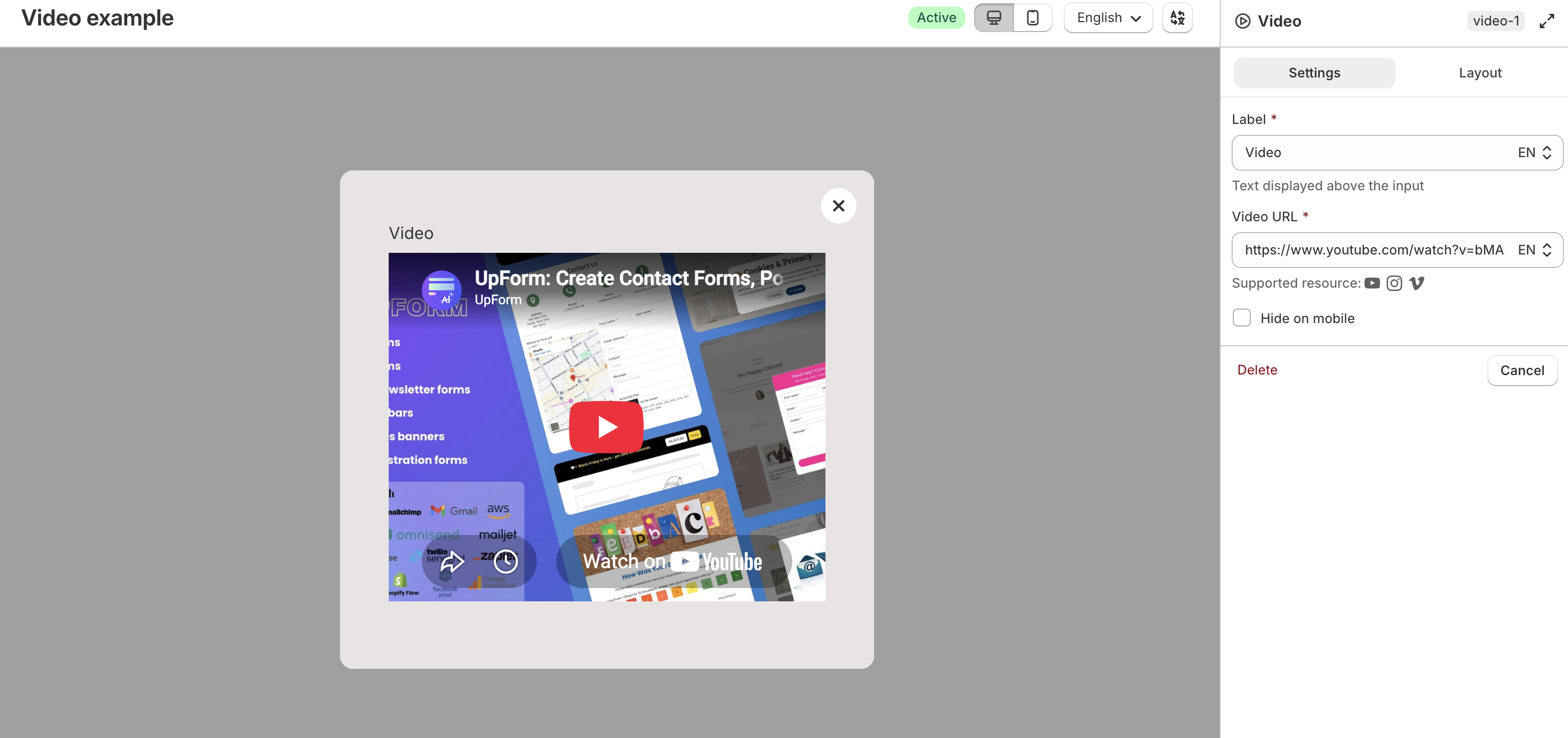Click the UpForm channel name
The height and width of the screenshot is (738, 1568).
coord(498,300)
